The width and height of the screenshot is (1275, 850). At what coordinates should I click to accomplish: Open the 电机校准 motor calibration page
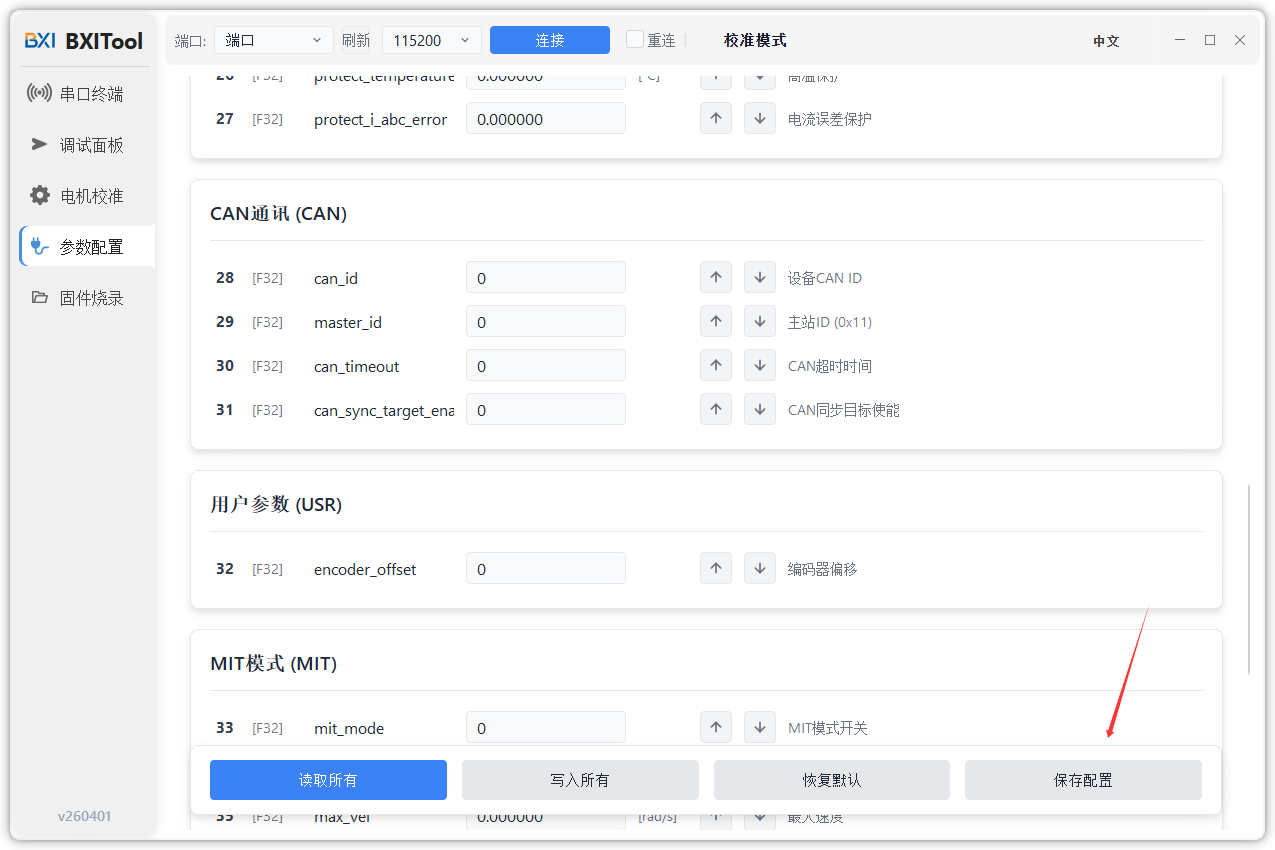[x=86, y=196]
